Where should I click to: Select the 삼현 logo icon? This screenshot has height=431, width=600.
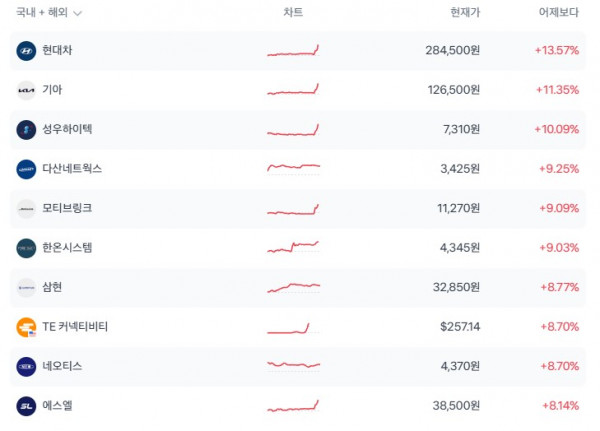(26, 287)
